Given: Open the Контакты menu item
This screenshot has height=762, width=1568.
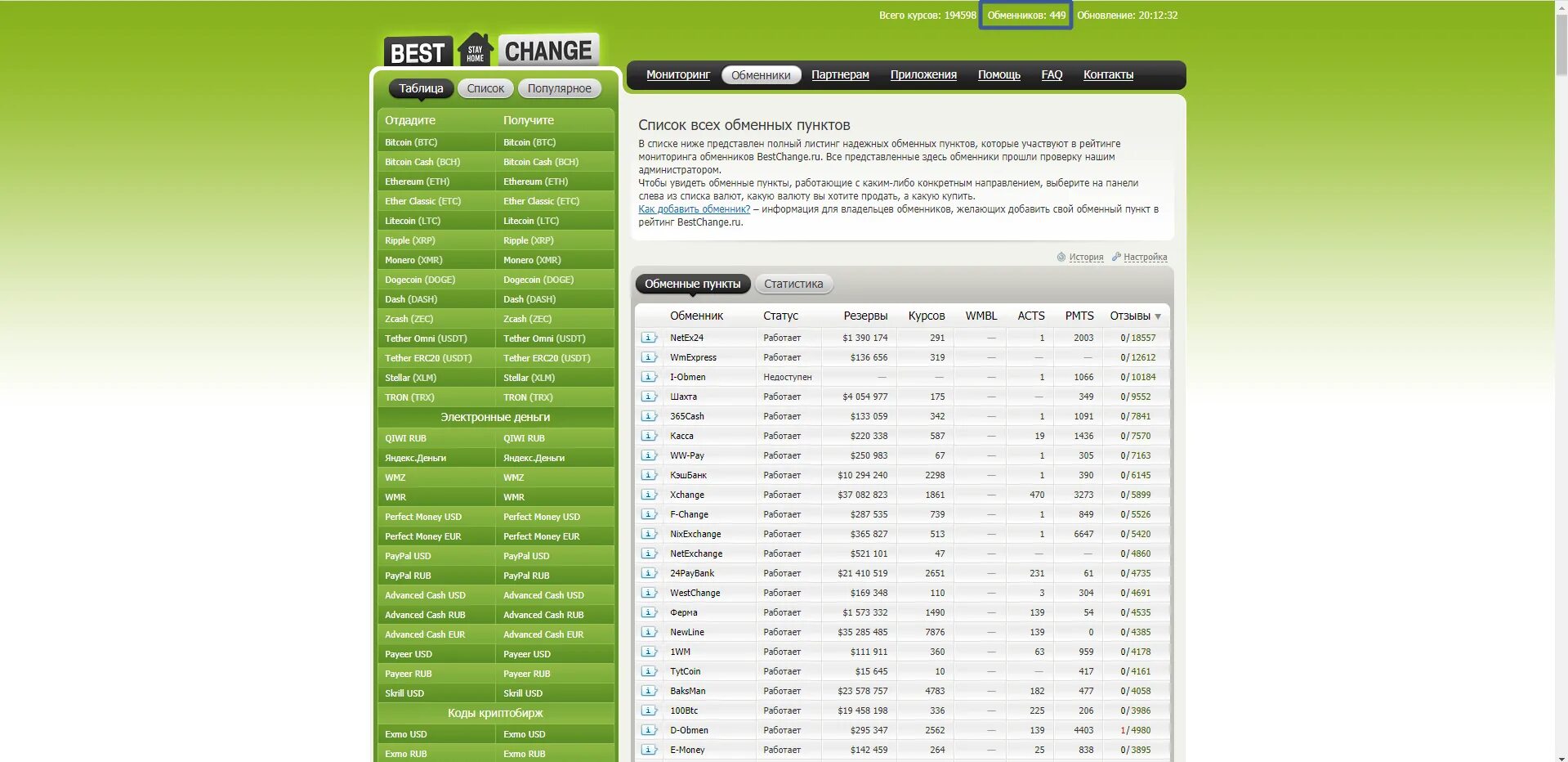Looking at the screenshot, I should [1108, 74].
